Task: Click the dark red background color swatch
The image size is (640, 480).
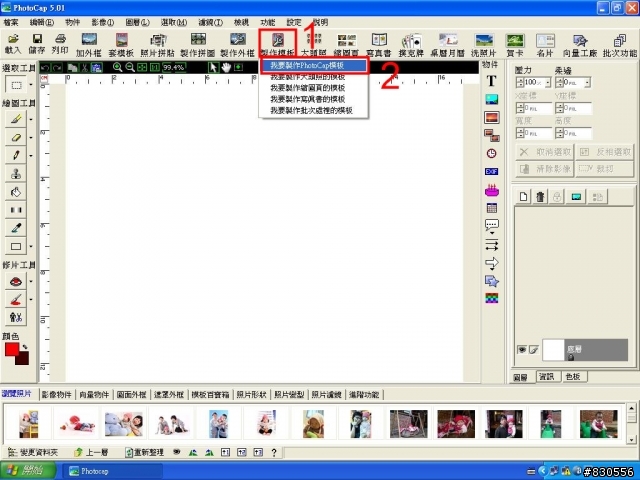Action: 23,359
